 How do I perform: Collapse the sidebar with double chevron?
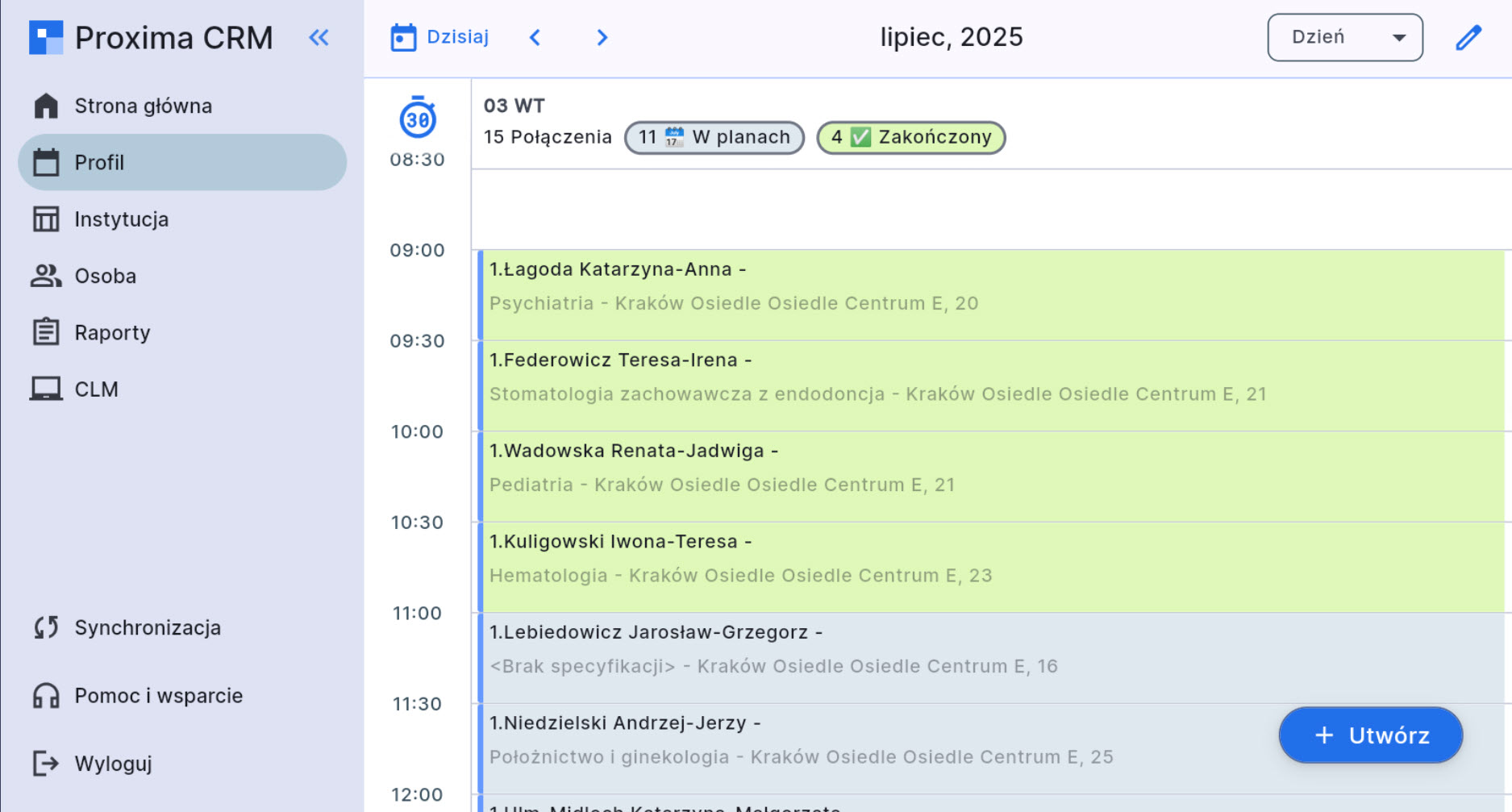point(319,38)
